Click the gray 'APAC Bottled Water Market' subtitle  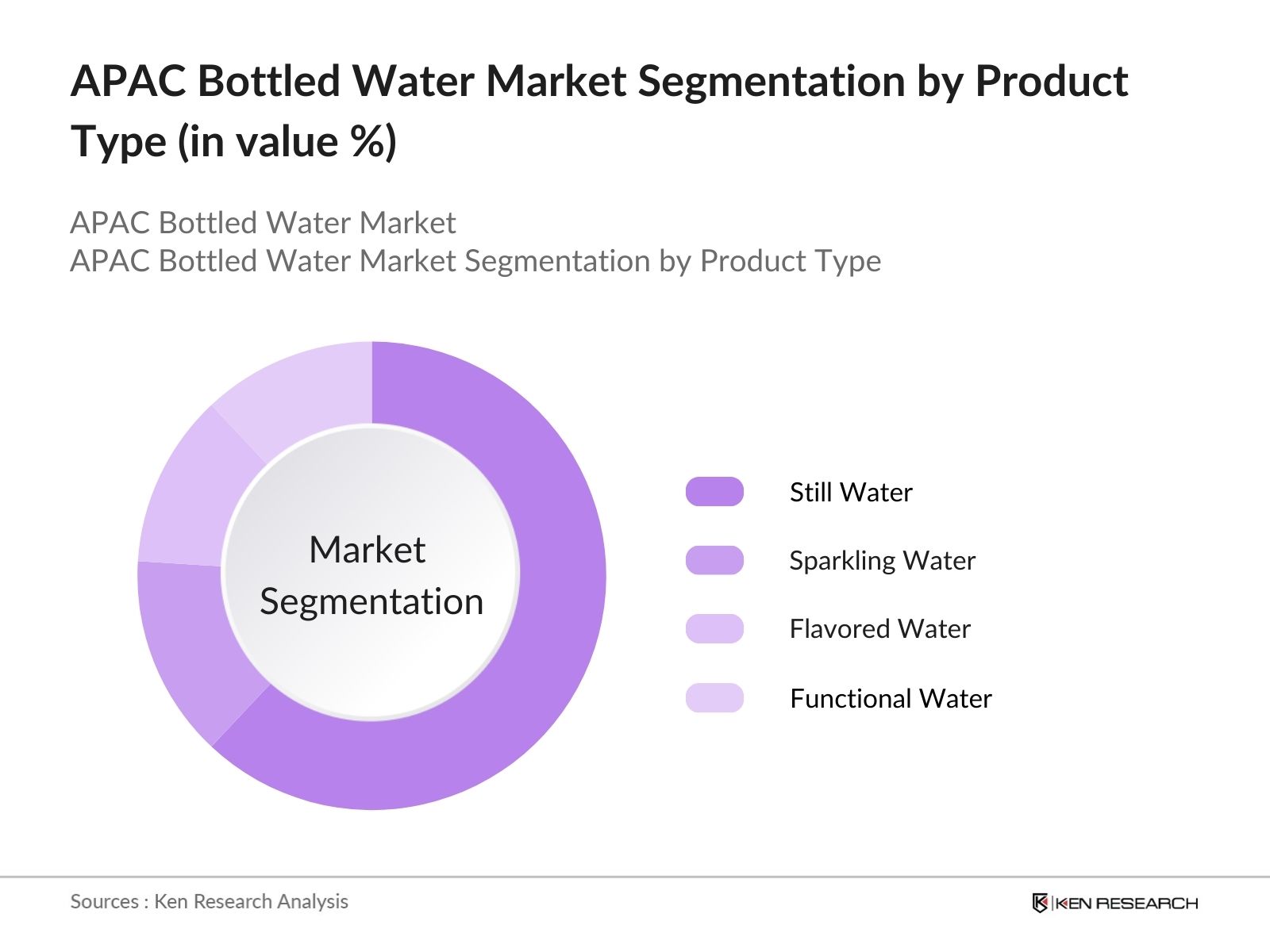[x=263, y=223]
